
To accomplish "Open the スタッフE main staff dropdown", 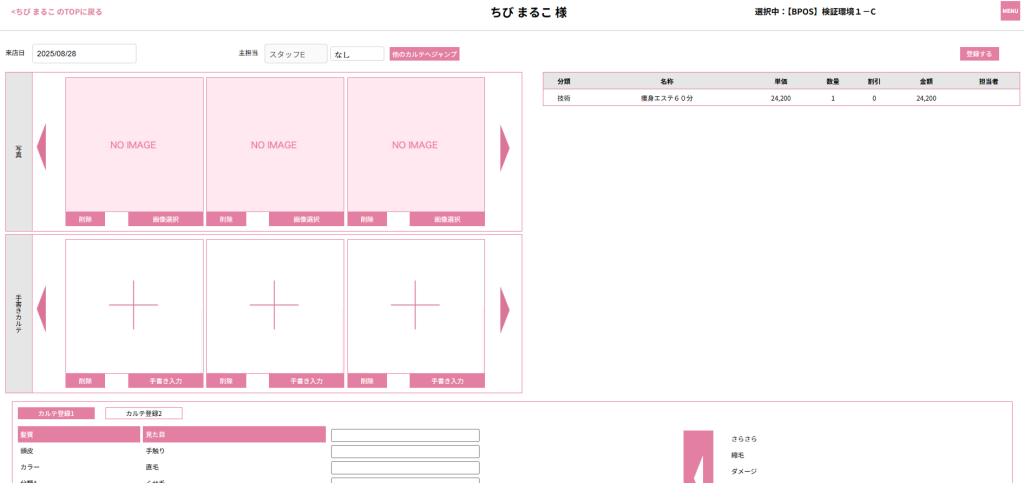I will [296, 54].
